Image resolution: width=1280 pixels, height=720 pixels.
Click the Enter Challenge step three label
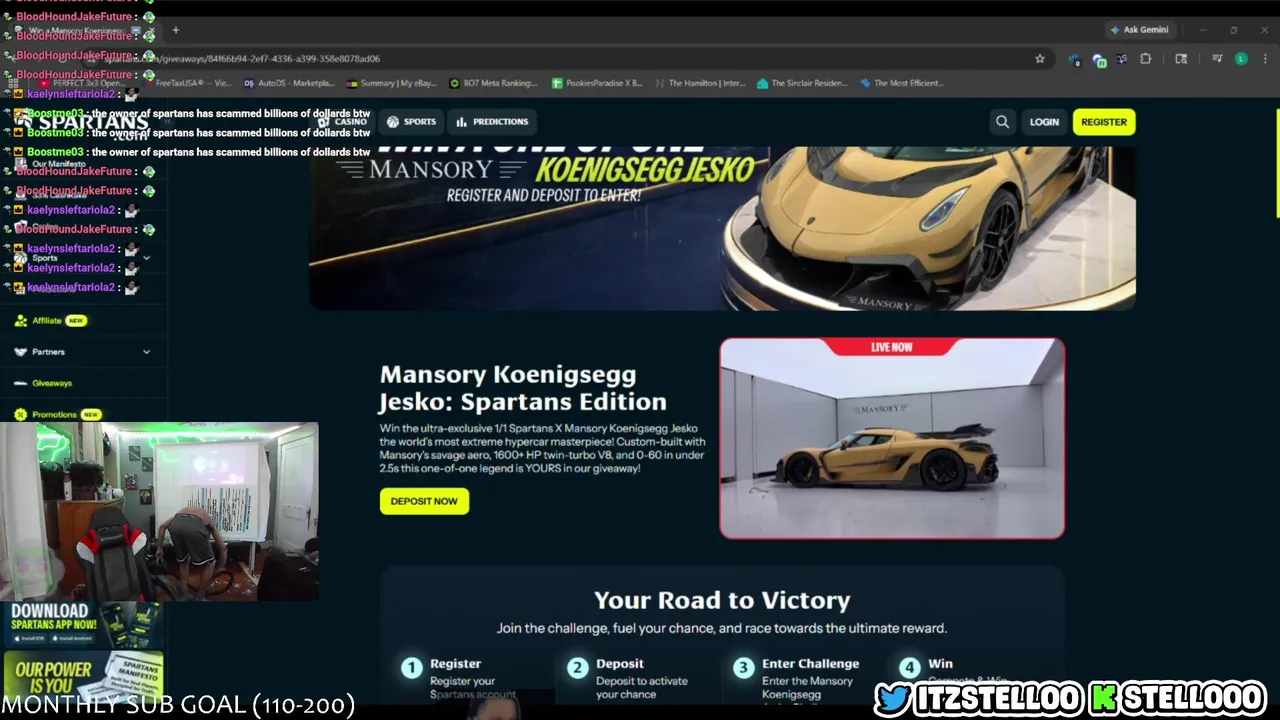(x=810, y=664)
